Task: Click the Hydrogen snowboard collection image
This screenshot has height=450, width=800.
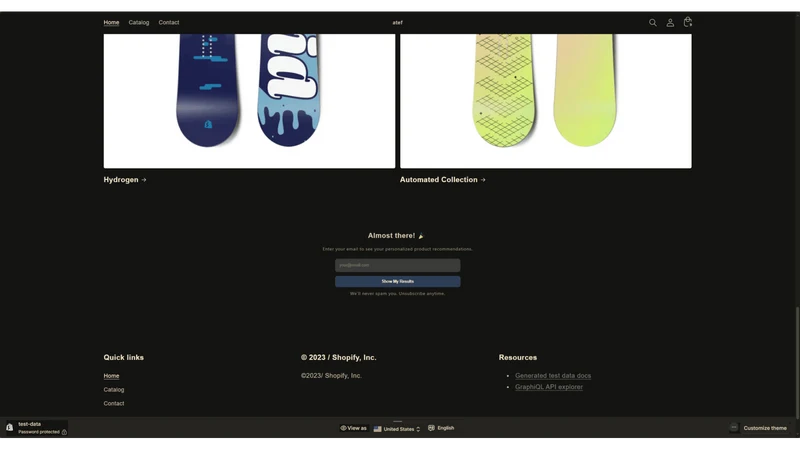Action: click(x=249, y=101)
